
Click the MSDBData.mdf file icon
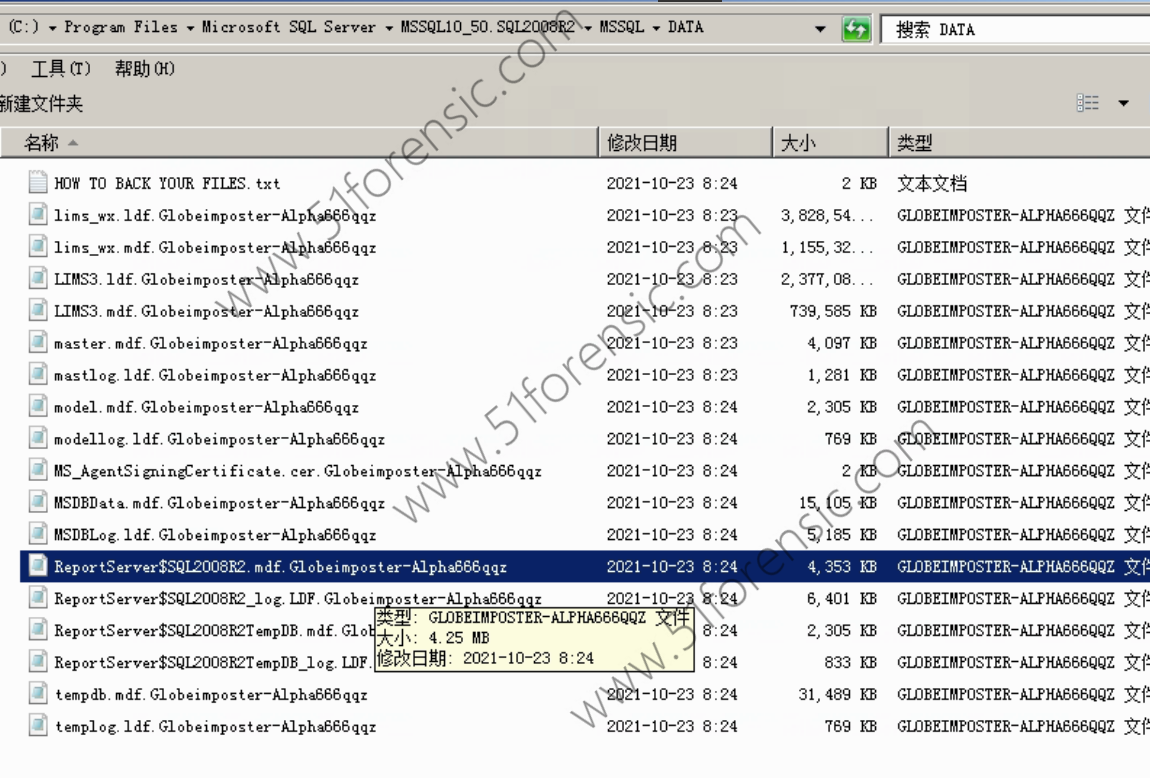pos(38,503)
